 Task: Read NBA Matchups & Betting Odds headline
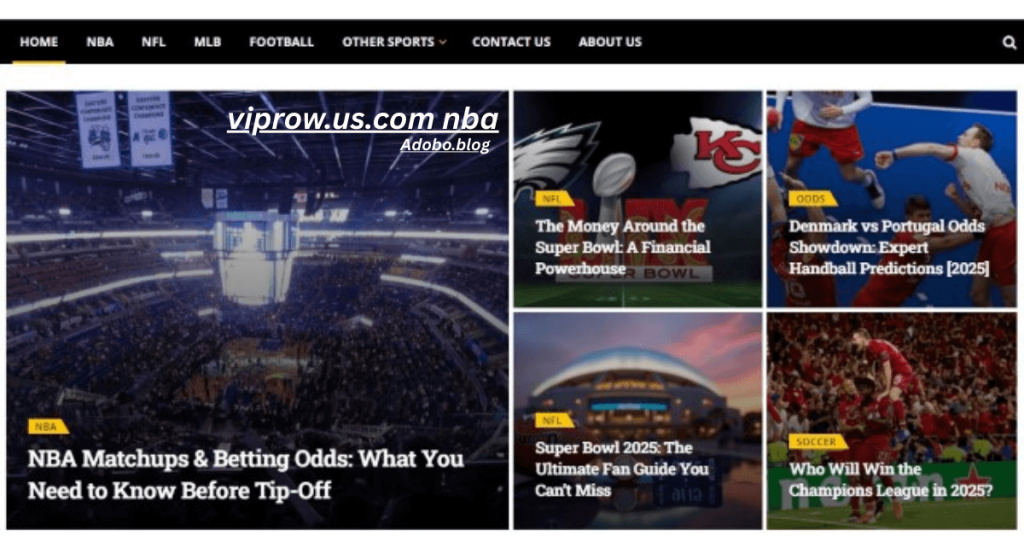(x=246, y=474)
